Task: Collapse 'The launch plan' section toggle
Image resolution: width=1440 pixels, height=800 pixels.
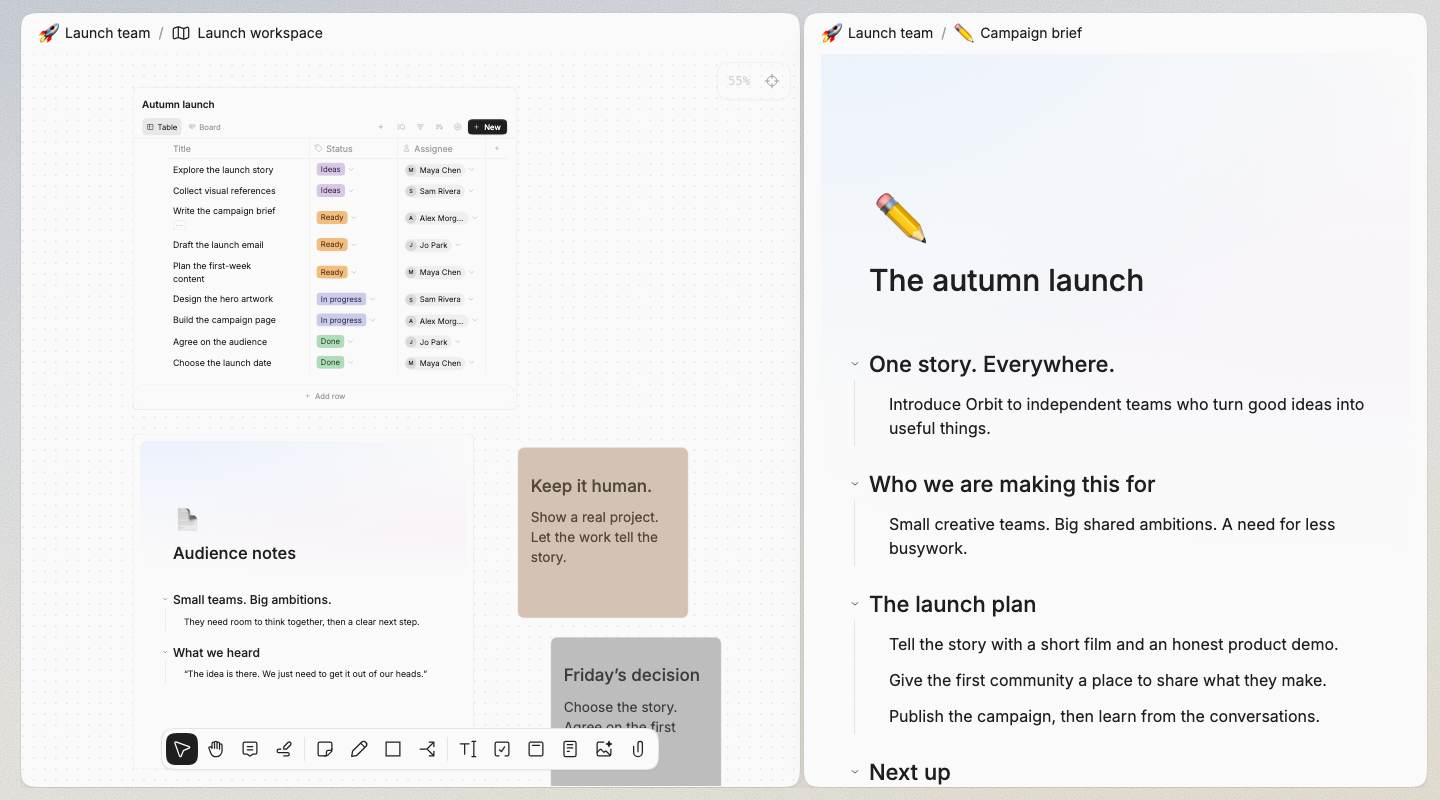Action: 855,604
